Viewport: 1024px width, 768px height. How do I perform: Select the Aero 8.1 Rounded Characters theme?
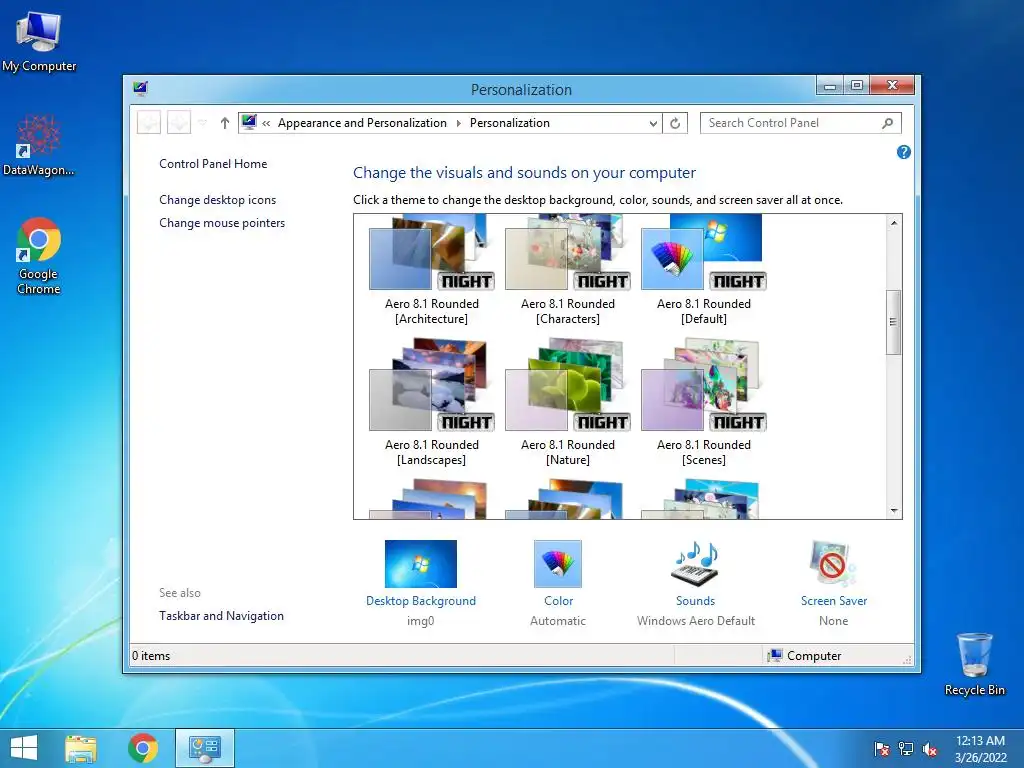(x=568, y=271)
